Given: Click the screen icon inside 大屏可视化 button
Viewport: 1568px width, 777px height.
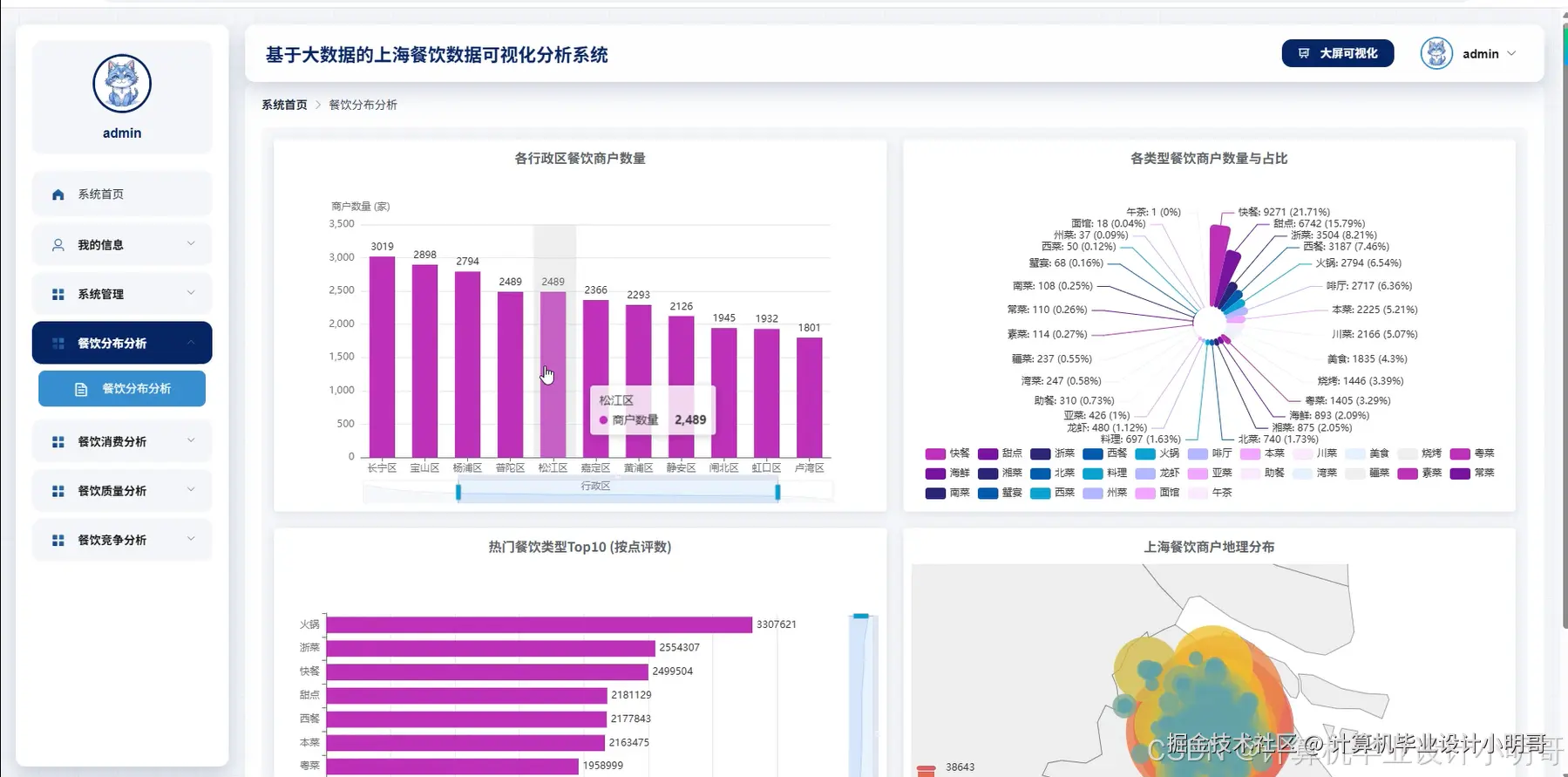Looking at the screenshot, I should (x=1304, y=53).
